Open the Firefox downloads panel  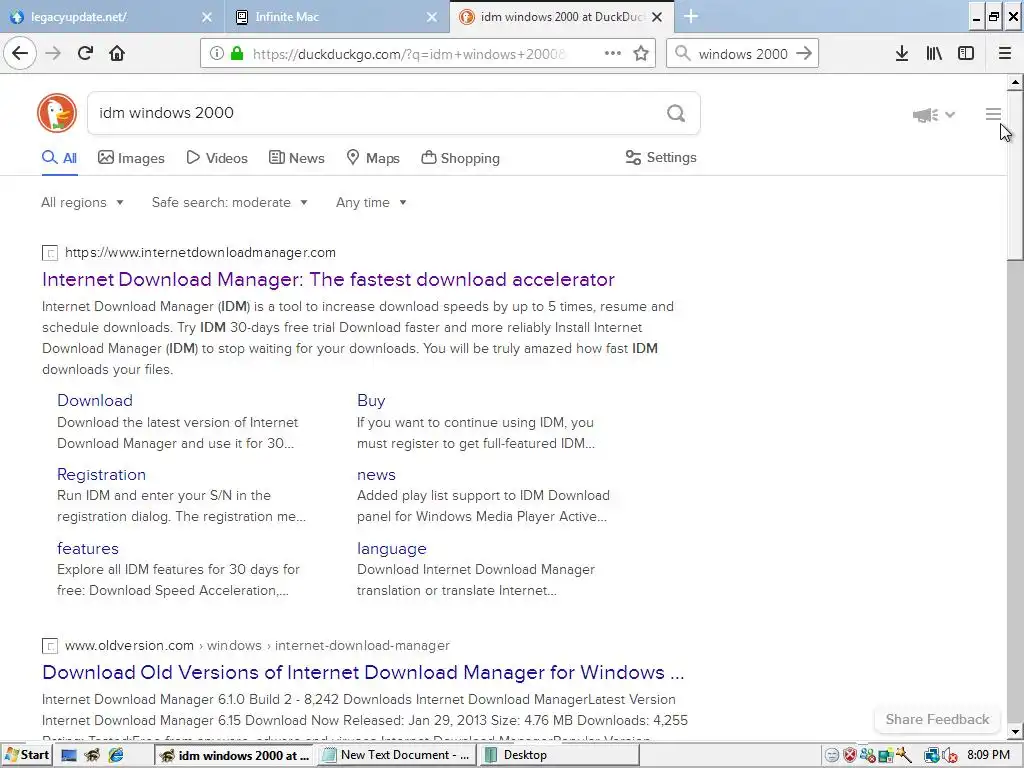click(902, 54)
